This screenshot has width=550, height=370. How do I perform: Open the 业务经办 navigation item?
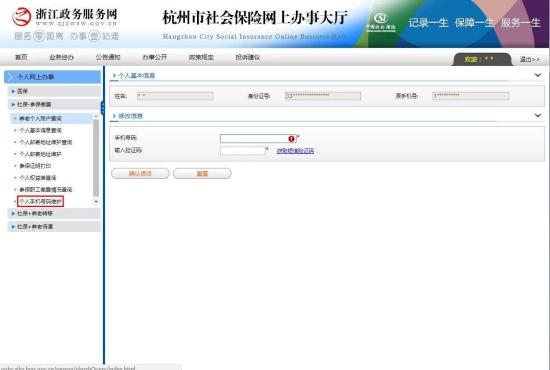pos(61,57)
